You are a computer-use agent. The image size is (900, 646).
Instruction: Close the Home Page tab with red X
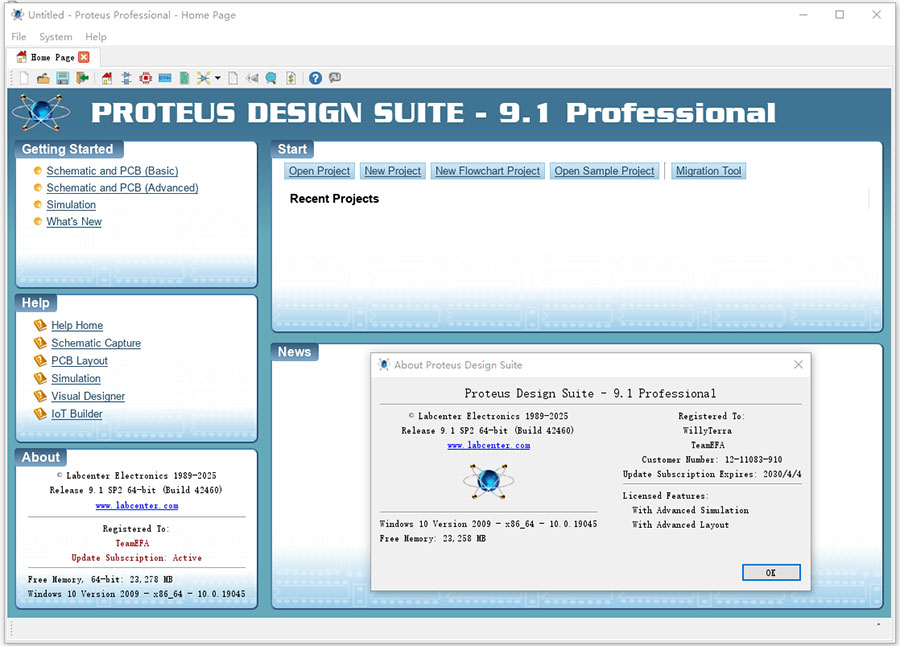pos(84,57)
